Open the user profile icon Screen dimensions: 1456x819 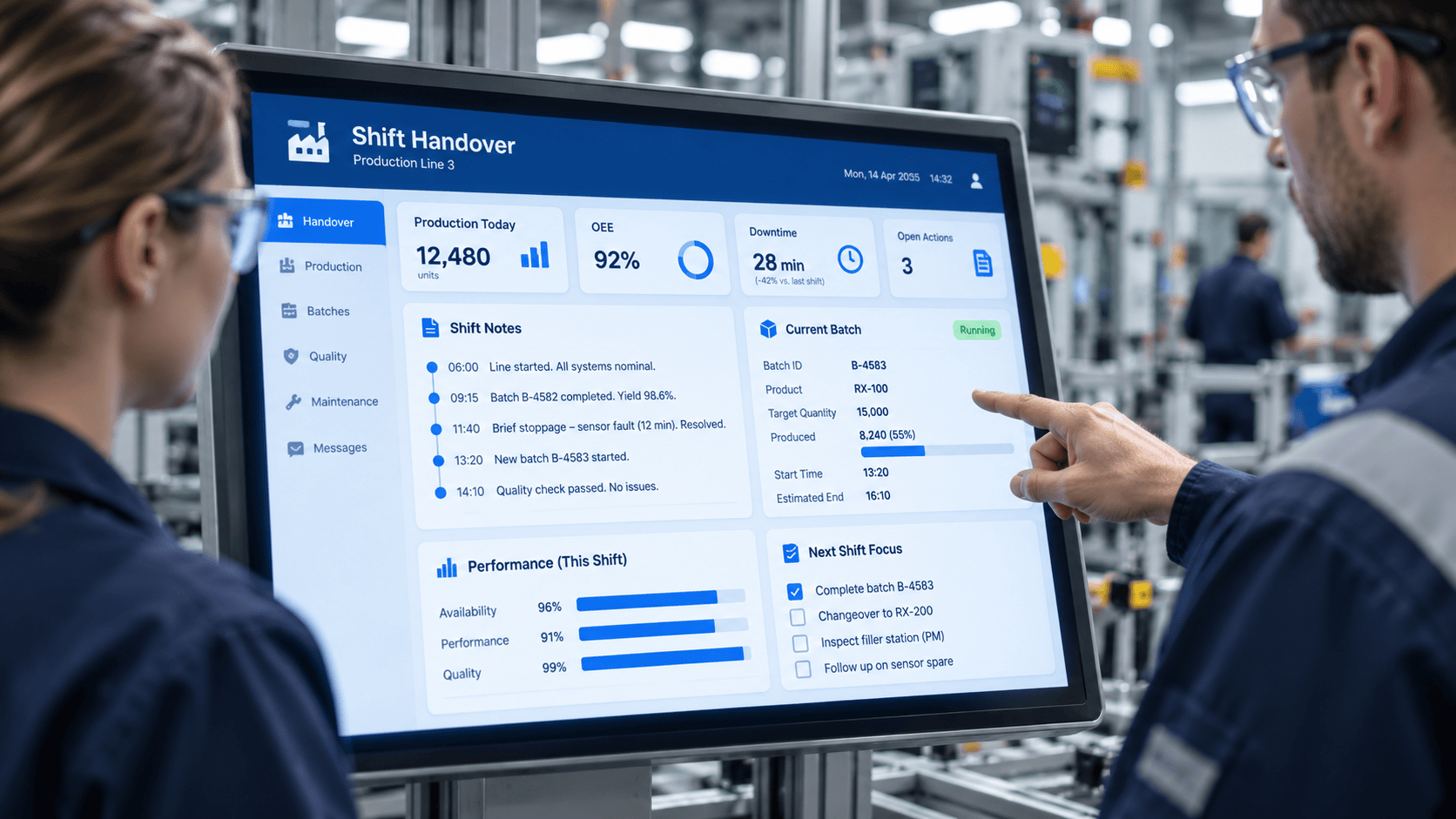(x=976, y=181)
